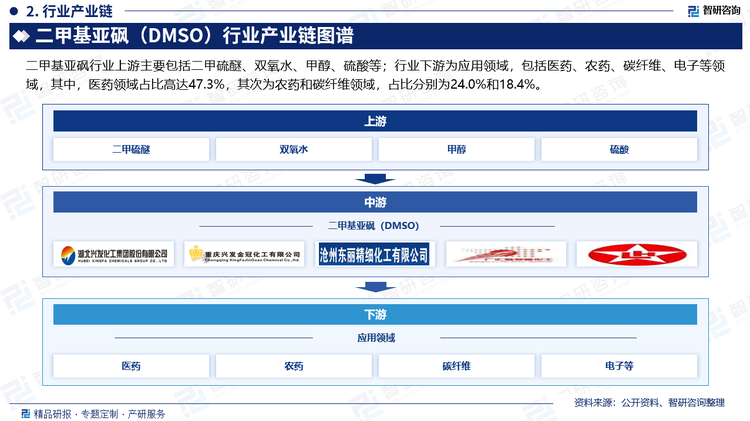The image size is (750, 421).
Task: Click the 碳纤维 application box
Action: tap(456, 366)
